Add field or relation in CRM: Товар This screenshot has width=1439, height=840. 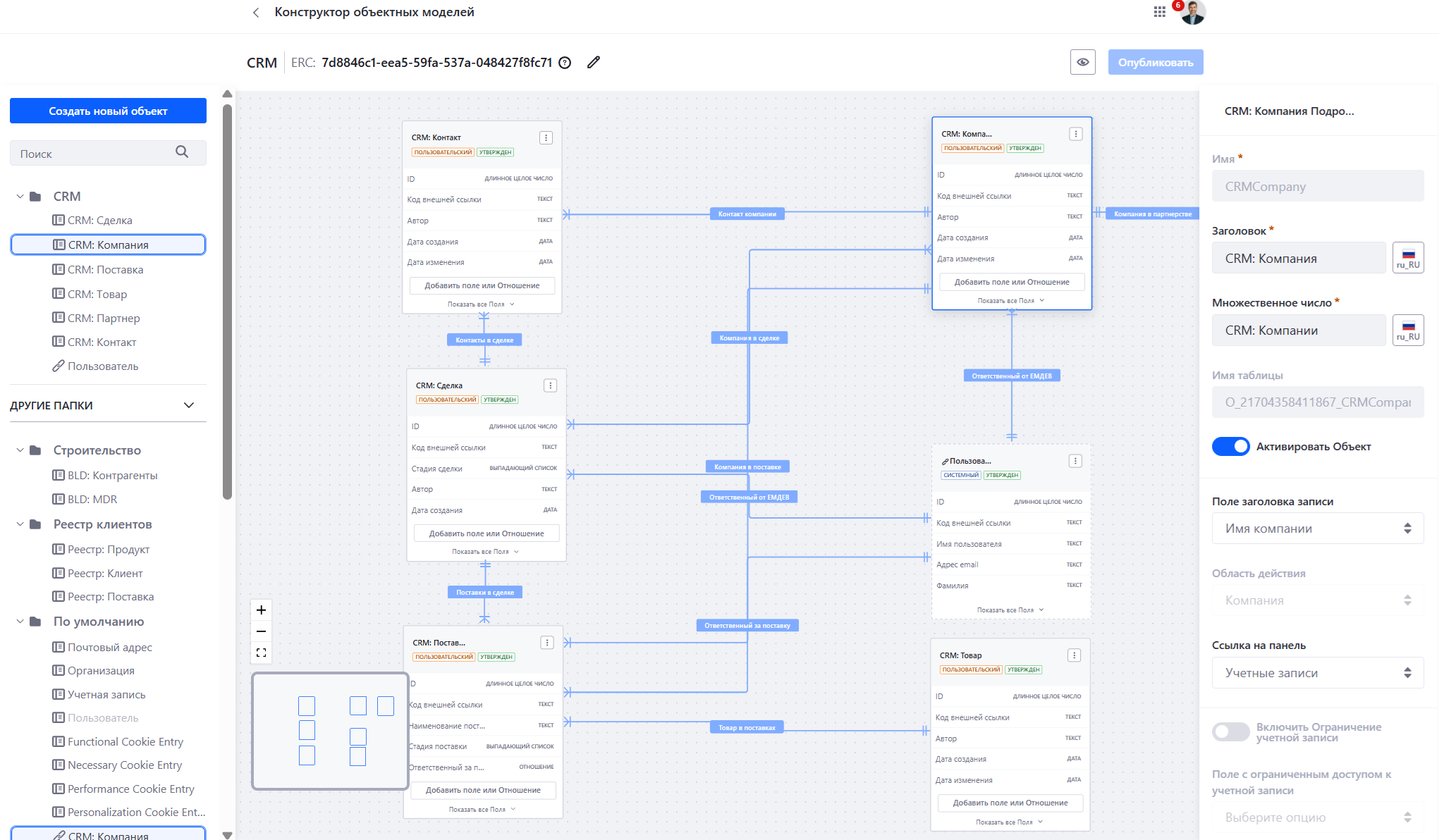(x=1010, y=803)
